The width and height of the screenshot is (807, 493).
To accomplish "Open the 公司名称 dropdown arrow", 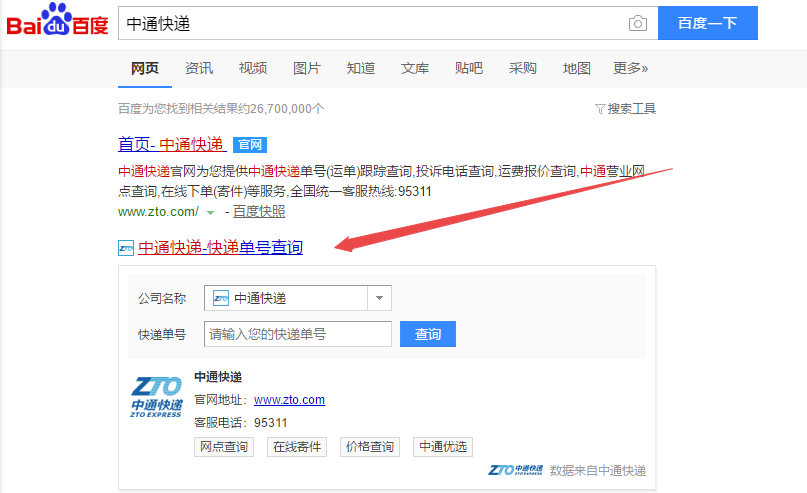I will coord(379,298).
